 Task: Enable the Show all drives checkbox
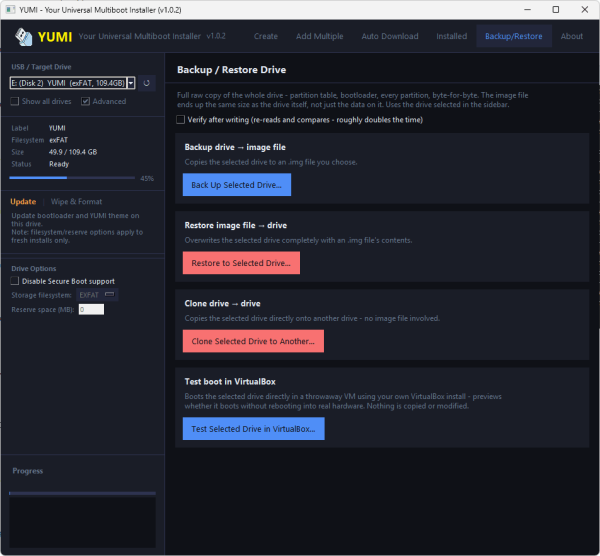click(15, 101)
